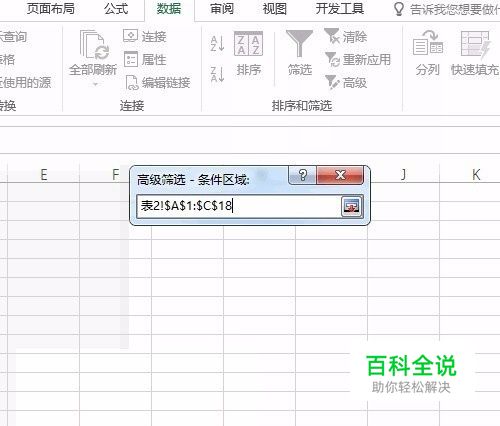Switch to the 公式 tab
The image size is (500, 426).
coord(116,9)
